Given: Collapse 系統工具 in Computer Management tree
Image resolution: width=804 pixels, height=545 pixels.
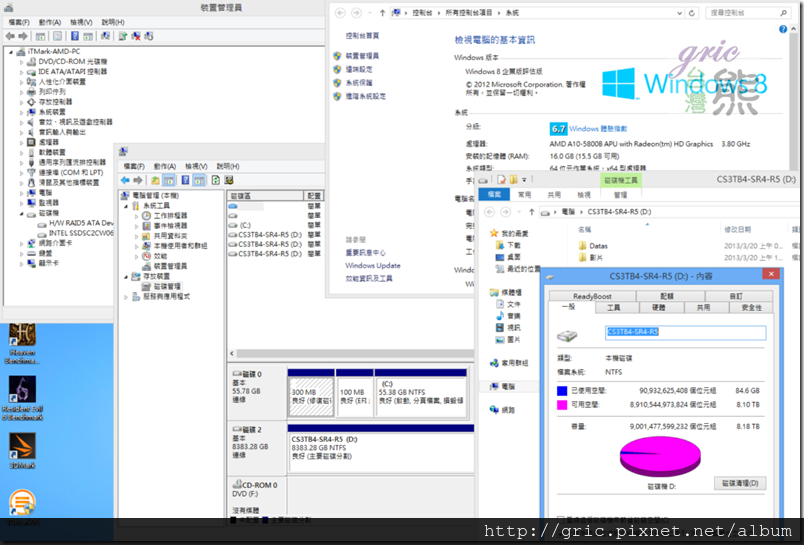Looking at the screenshot, I should point(126,206).
